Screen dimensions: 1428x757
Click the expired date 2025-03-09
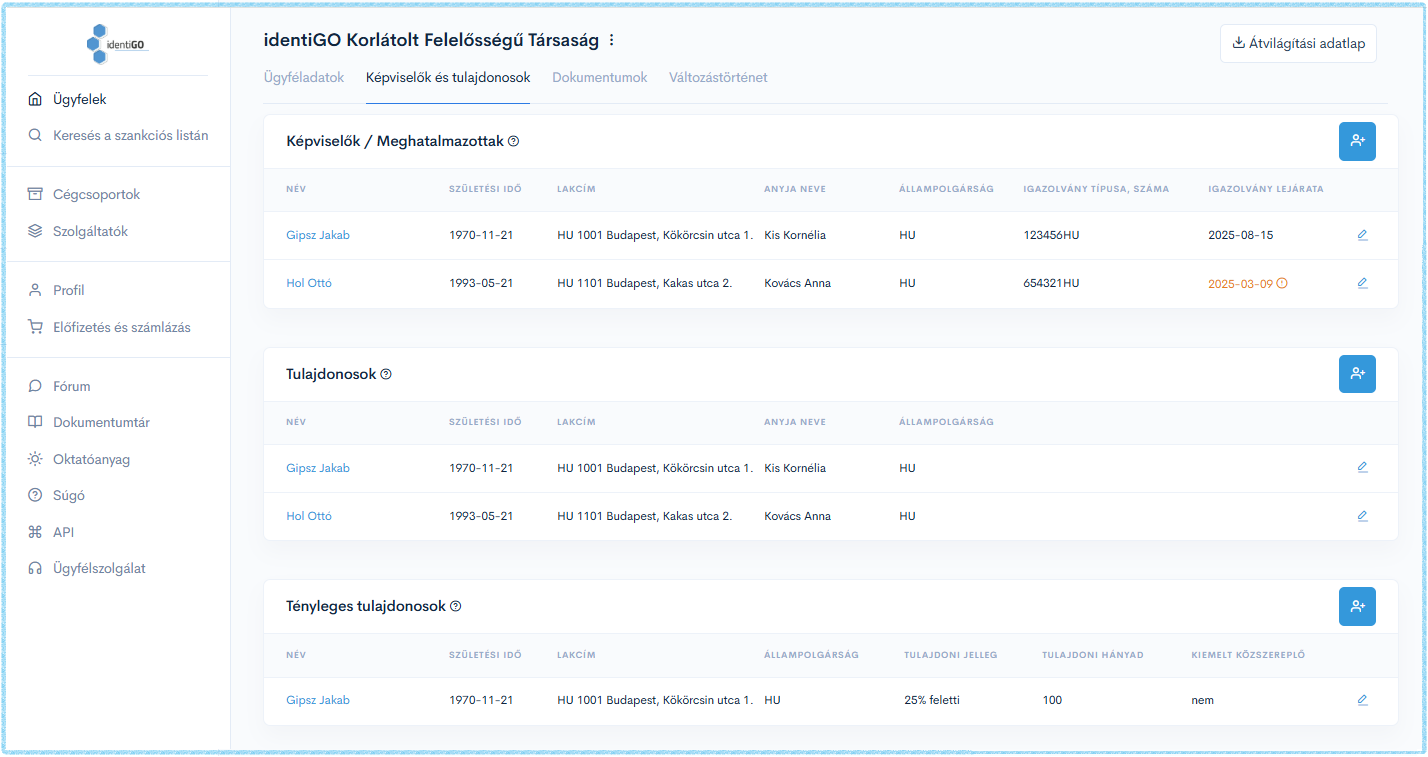point(1240,283)
